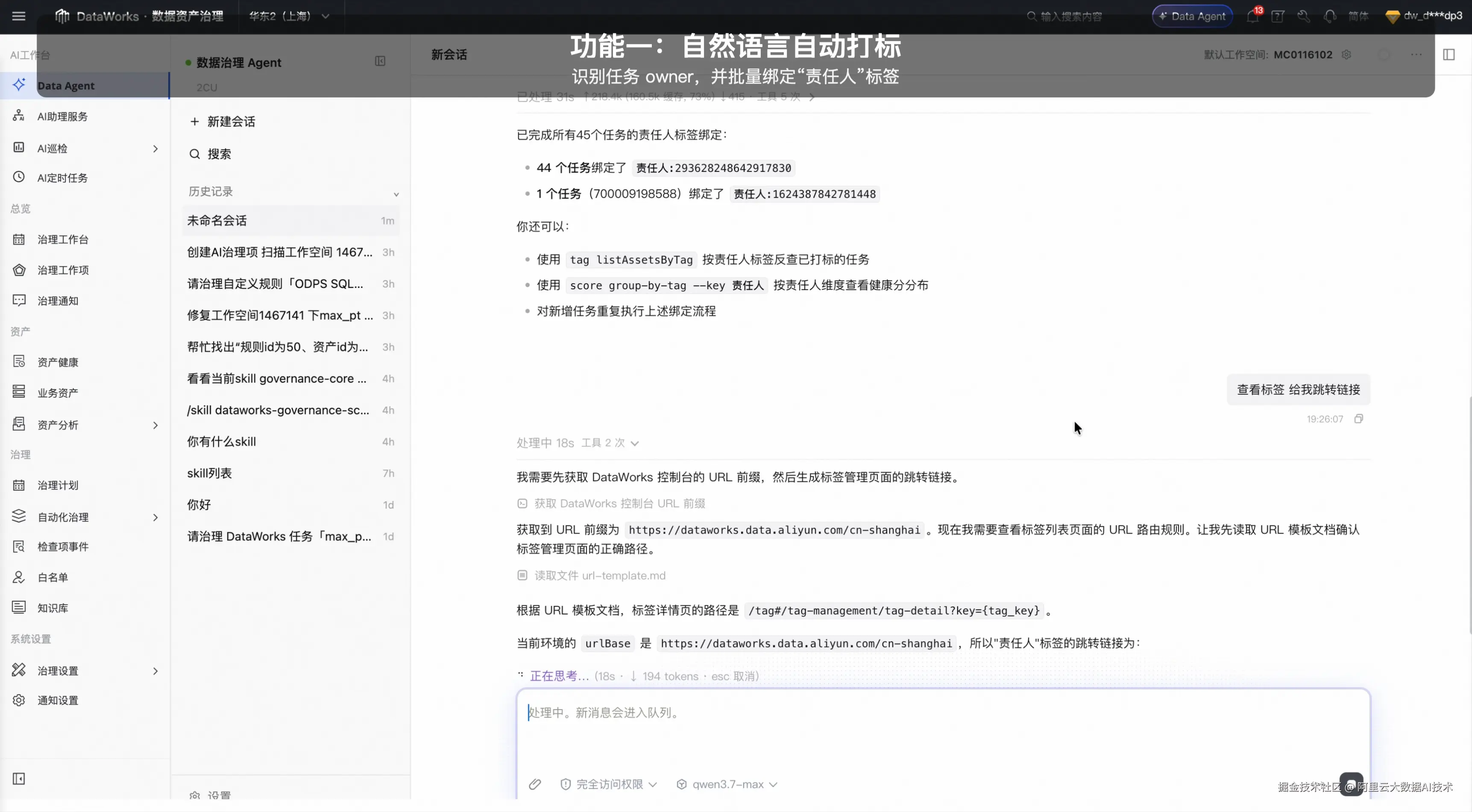The width and height of the screenshot is (1472, 812).
Task: Click the 业务资产 sidebar icon
Action: tap(19, 392)
